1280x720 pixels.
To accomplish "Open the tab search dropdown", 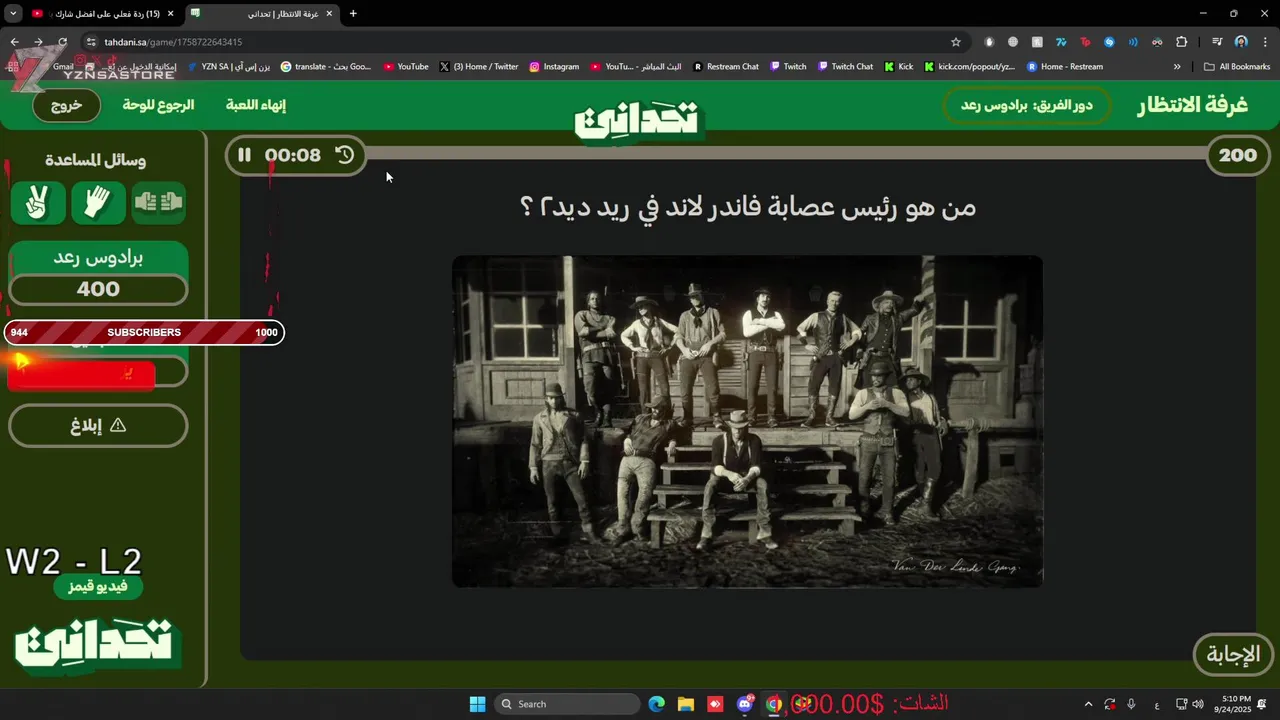I will click(x=13, y=13).
